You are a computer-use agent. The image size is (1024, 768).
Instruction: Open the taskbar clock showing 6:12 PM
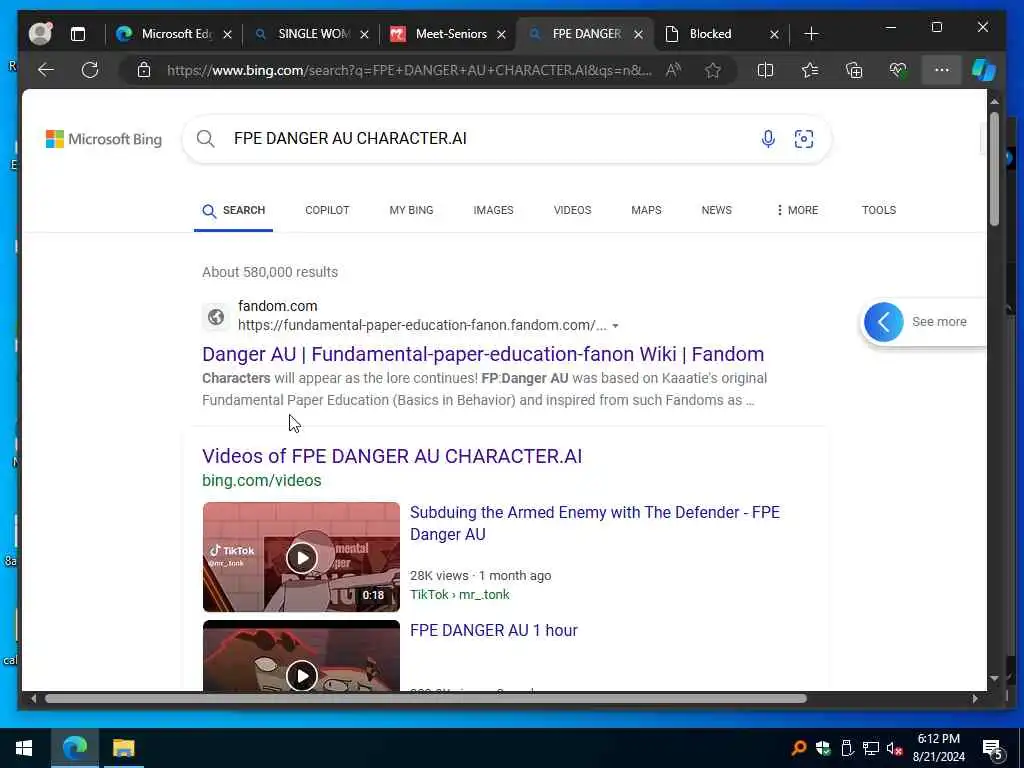coord(938,748)
